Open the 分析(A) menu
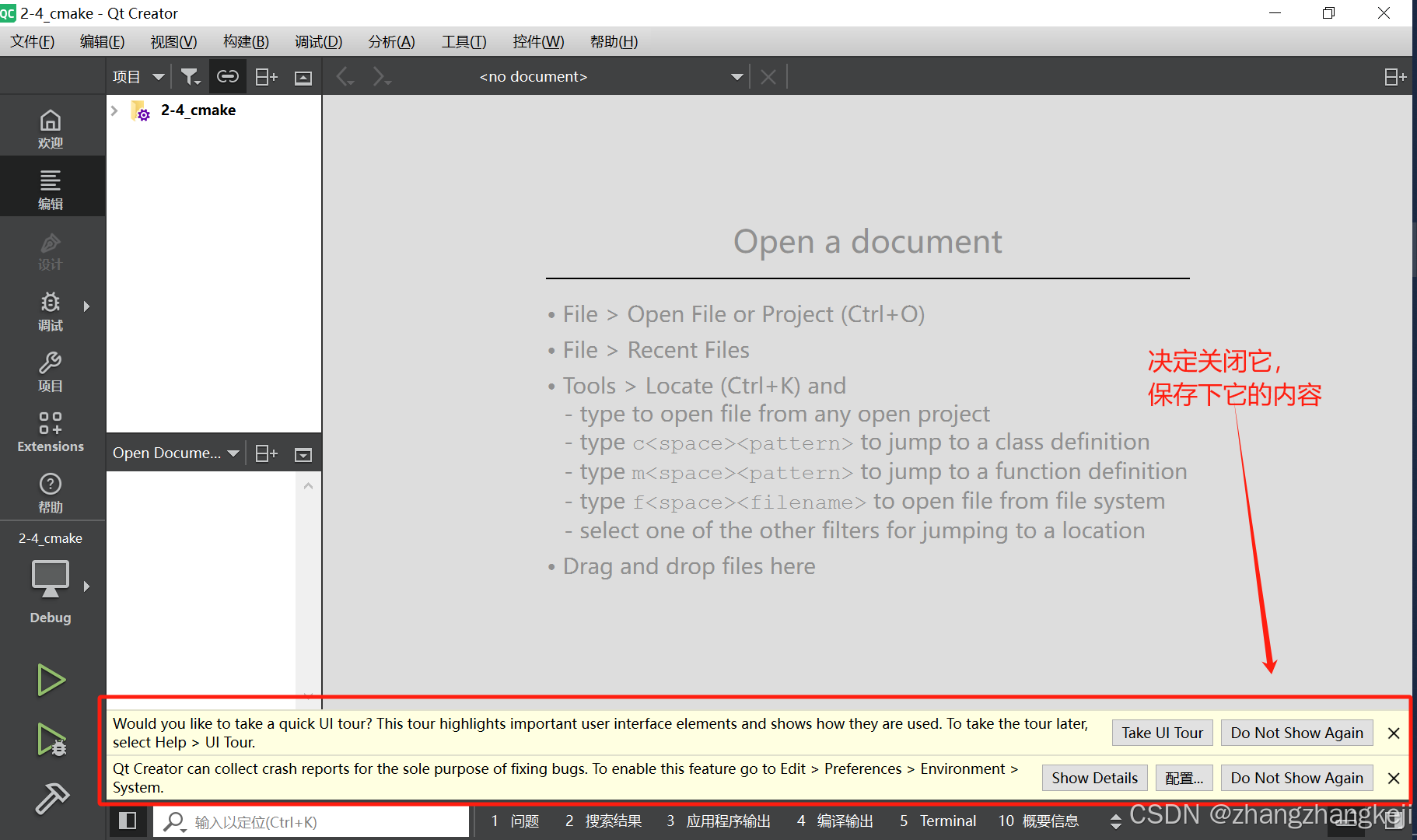The image size is (1417, 840). 391,41
